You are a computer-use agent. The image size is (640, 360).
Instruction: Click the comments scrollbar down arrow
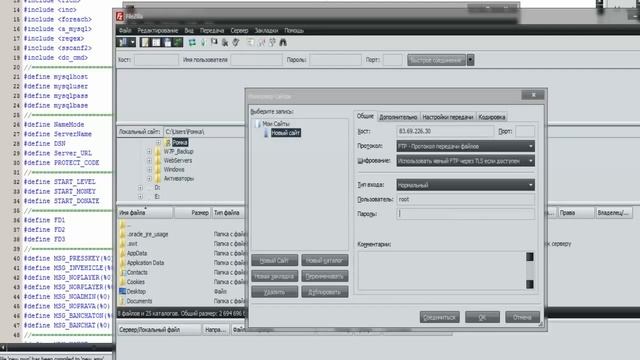pyautogui.click(x=530, y=284)
